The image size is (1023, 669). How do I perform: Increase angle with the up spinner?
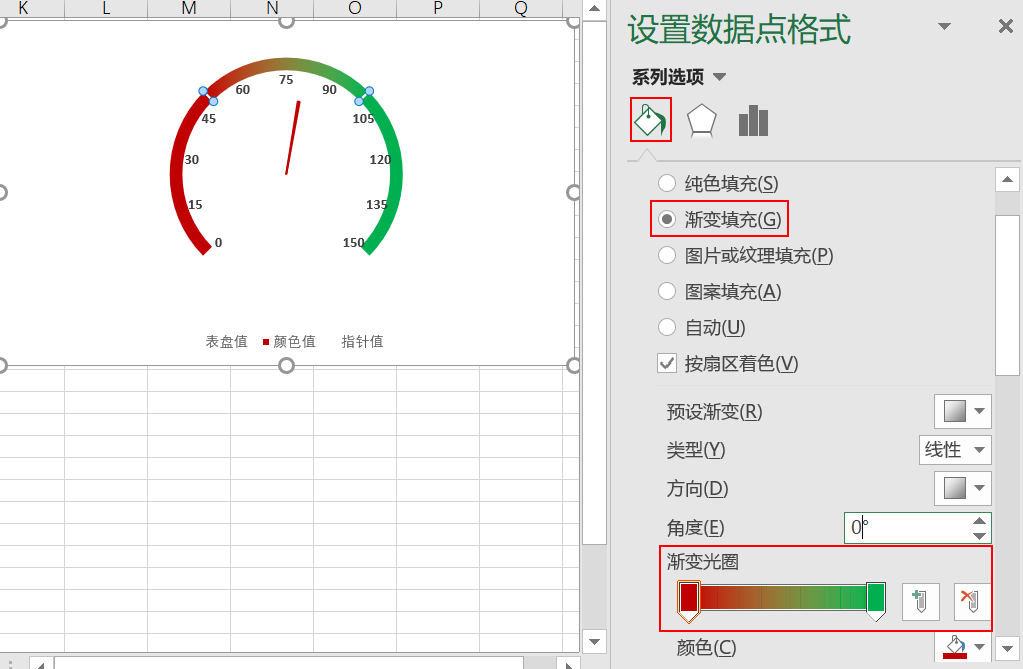(979, 520)
